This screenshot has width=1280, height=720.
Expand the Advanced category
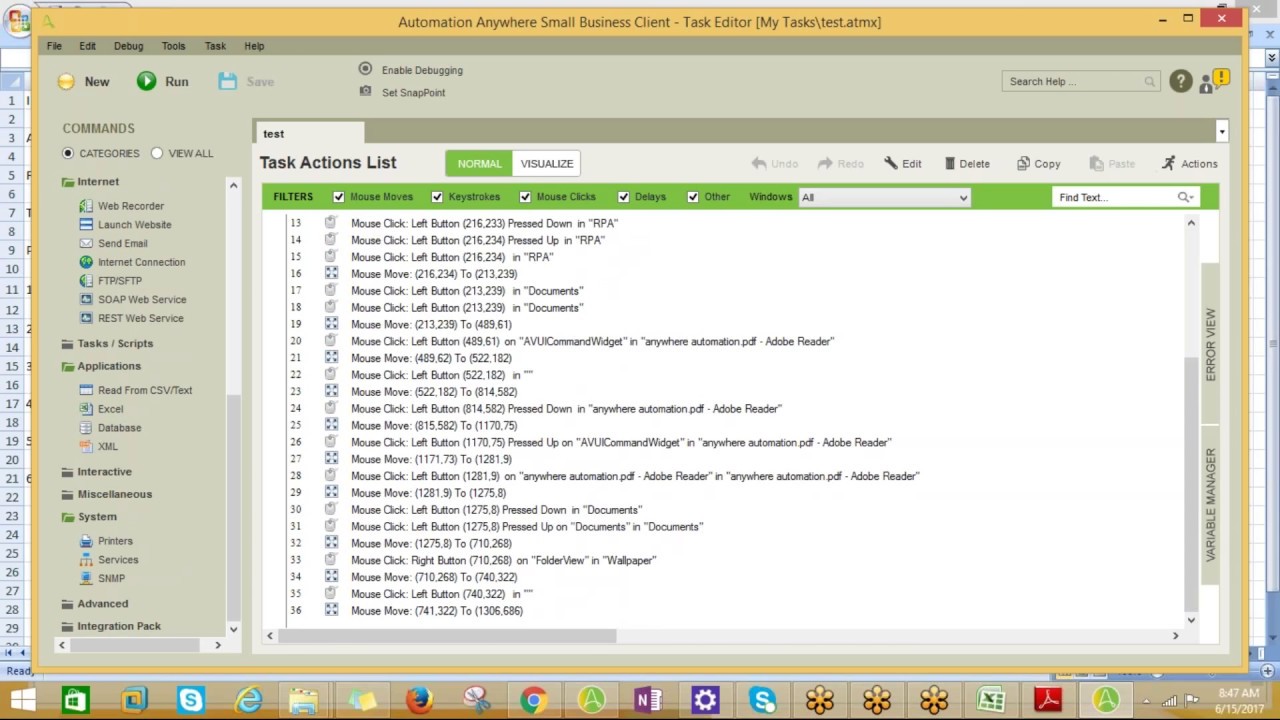pyautogui.click(x=68, y=604)
